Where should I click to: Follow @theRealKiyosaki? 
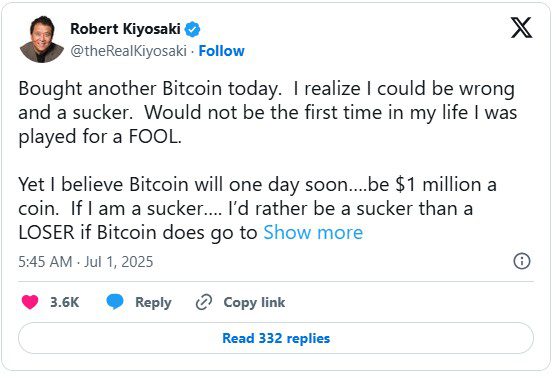(222, 51)
